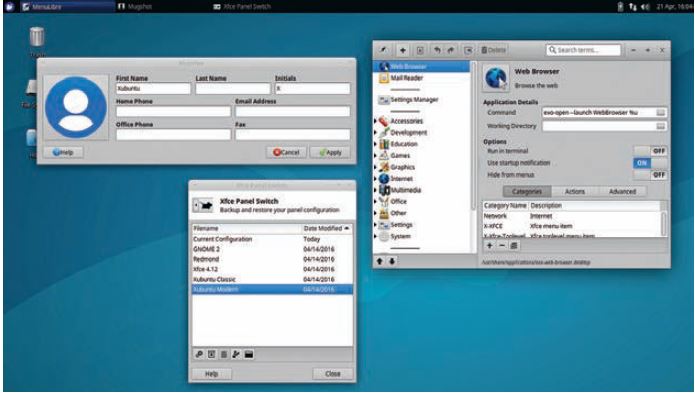This screenshot has width=695, height=393.
Task: Click Help button in Mugshot window
Action: (63, 152)
